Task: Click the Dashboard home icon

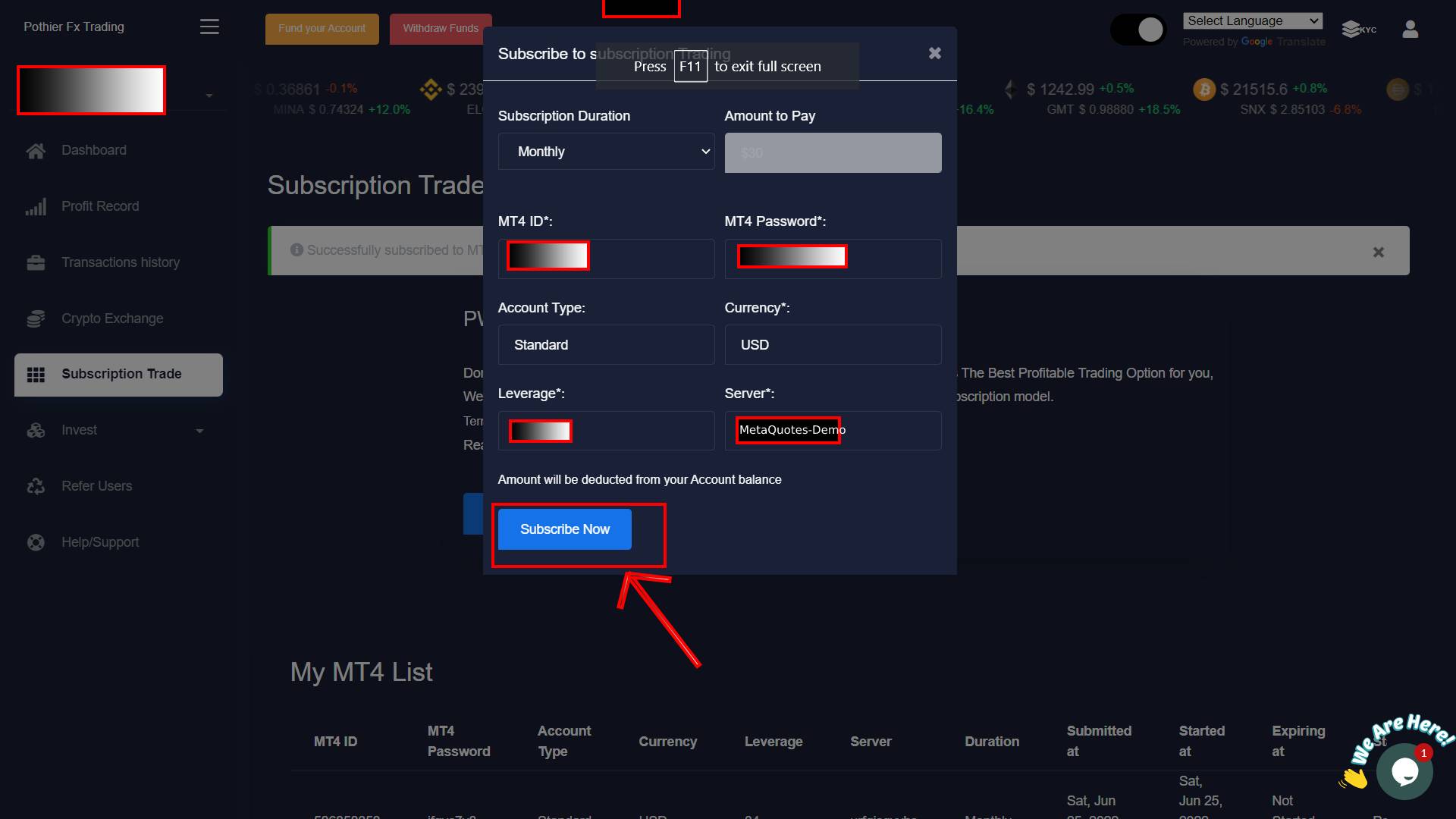Action: click(36, 151)
